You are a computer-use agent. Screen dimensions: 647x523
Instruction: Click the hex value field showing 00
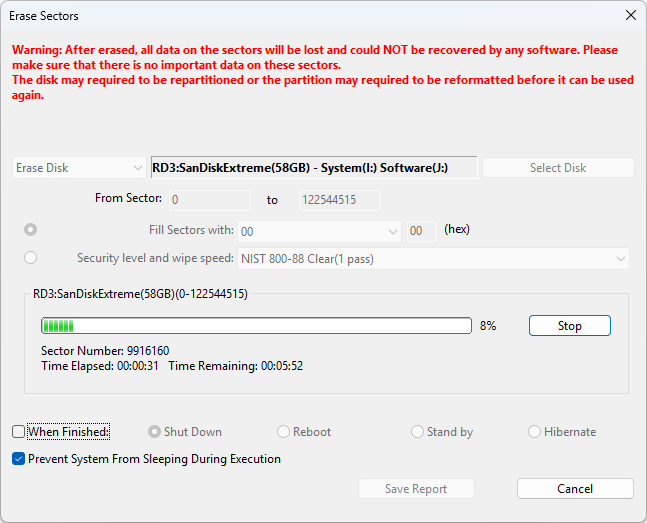tap(421, 231)
